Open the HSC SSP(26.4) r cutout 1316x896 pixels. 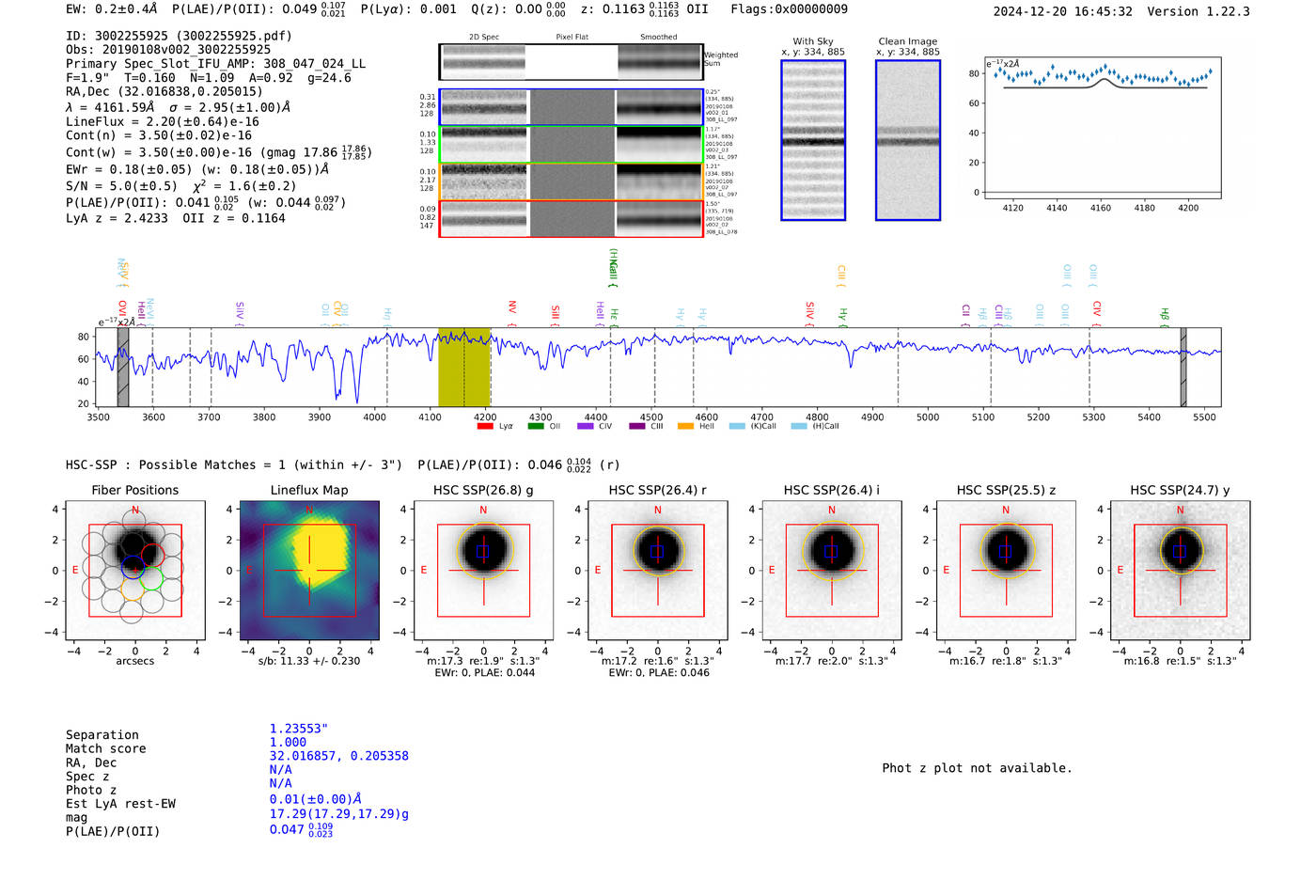coord(658,570)
